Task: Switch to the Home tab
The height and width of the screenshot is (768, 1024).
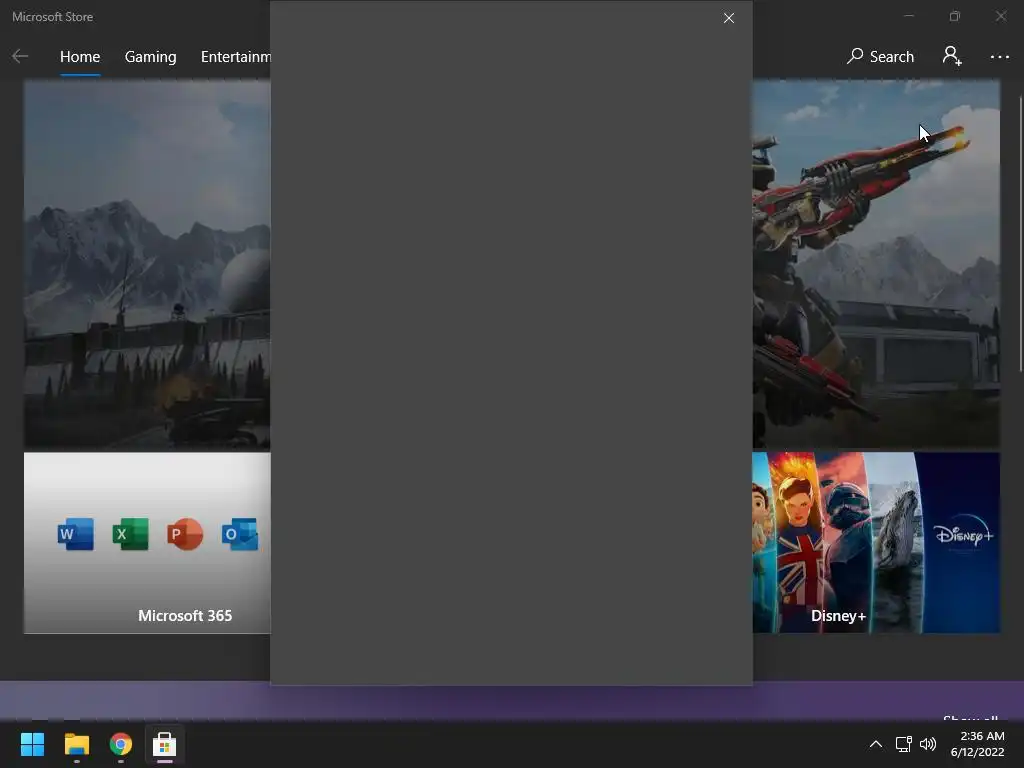Action: (x=80, y=57)
